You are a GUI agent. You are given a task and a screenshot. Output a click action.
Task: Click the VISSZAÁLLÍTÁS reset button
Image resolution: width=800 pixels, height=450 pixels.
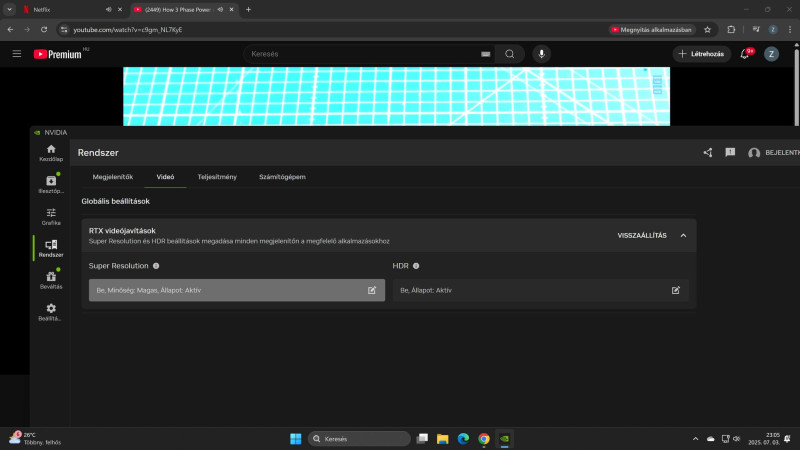pos(642,235)
